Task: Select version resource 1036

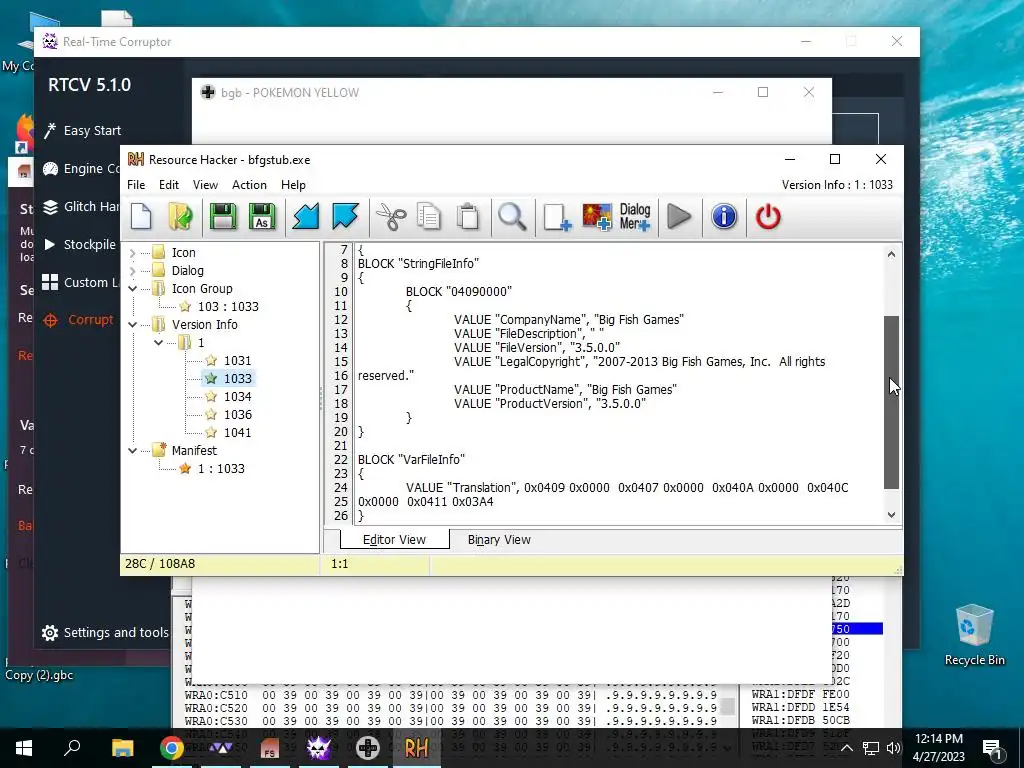Action: pos(237,415)
